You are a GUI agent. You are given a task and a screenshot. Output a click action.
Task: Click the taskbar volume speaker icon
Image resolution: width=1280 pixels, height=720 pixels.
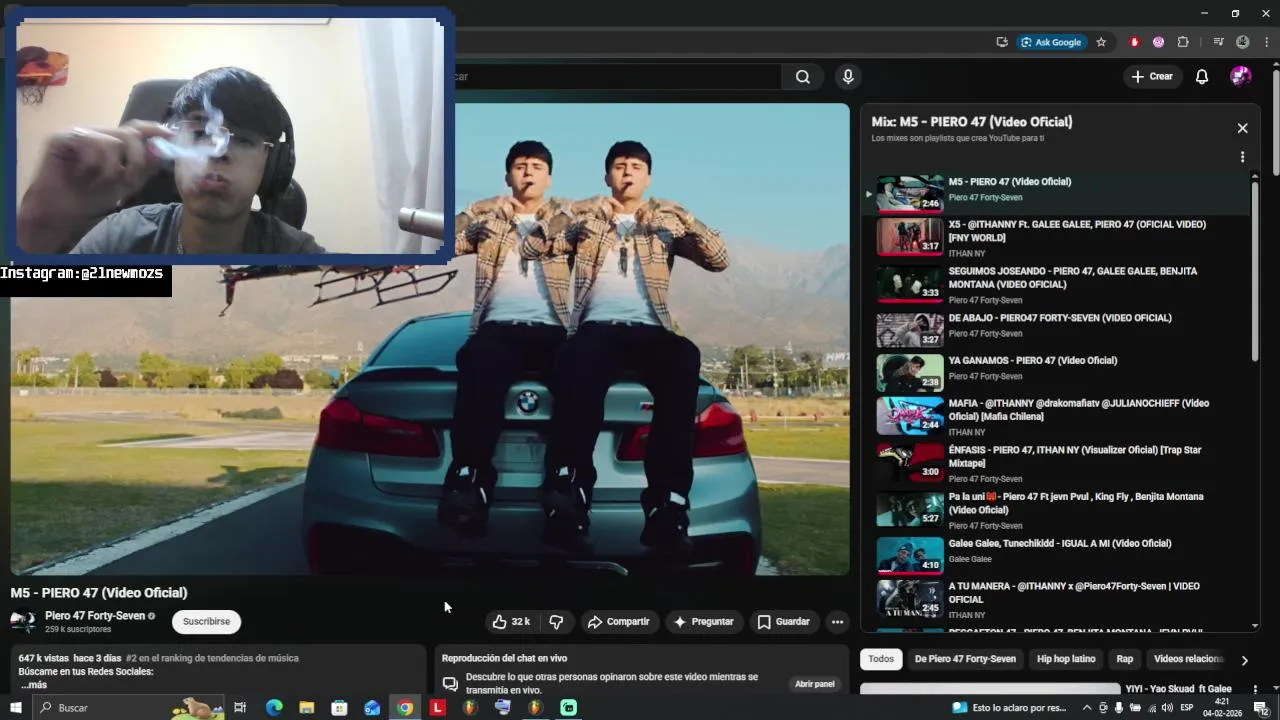coord(1166,708)
